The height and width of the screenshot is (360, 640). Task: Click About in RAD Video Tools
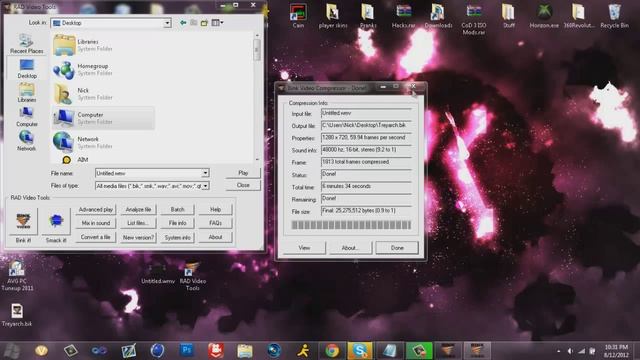coord(216,237)
